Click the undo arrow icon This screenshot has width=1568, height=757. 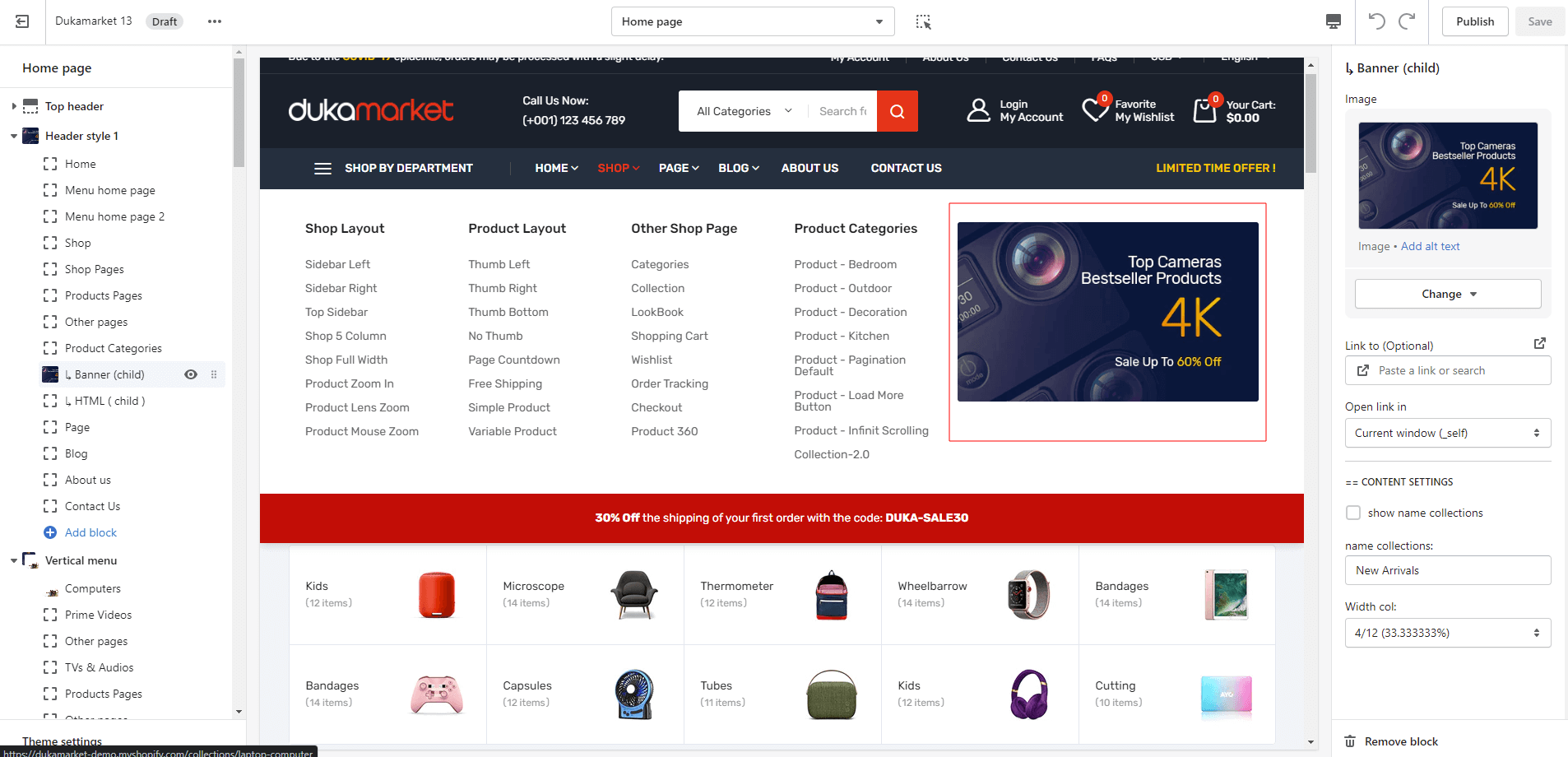(x=1376, y=21)
